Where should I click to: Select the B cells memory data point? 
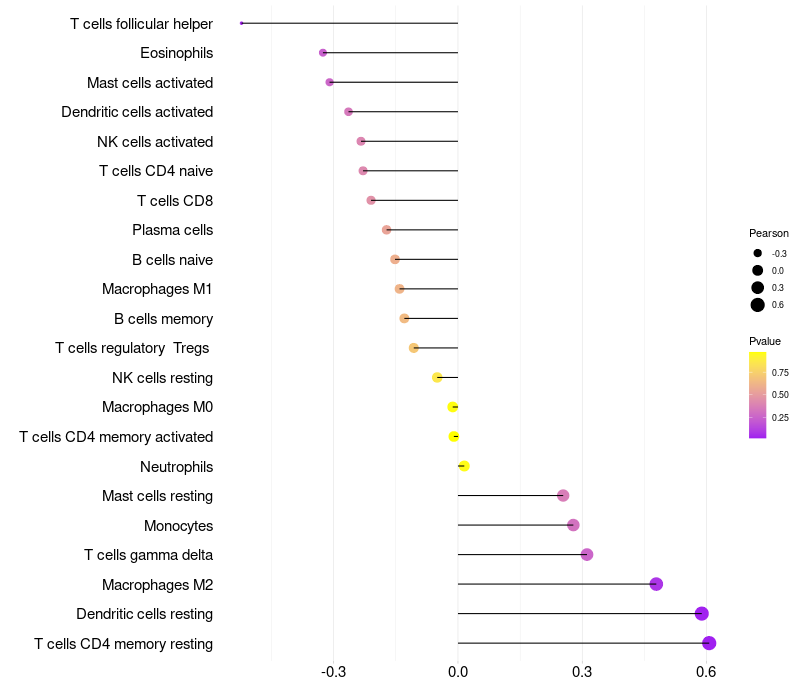404,319
